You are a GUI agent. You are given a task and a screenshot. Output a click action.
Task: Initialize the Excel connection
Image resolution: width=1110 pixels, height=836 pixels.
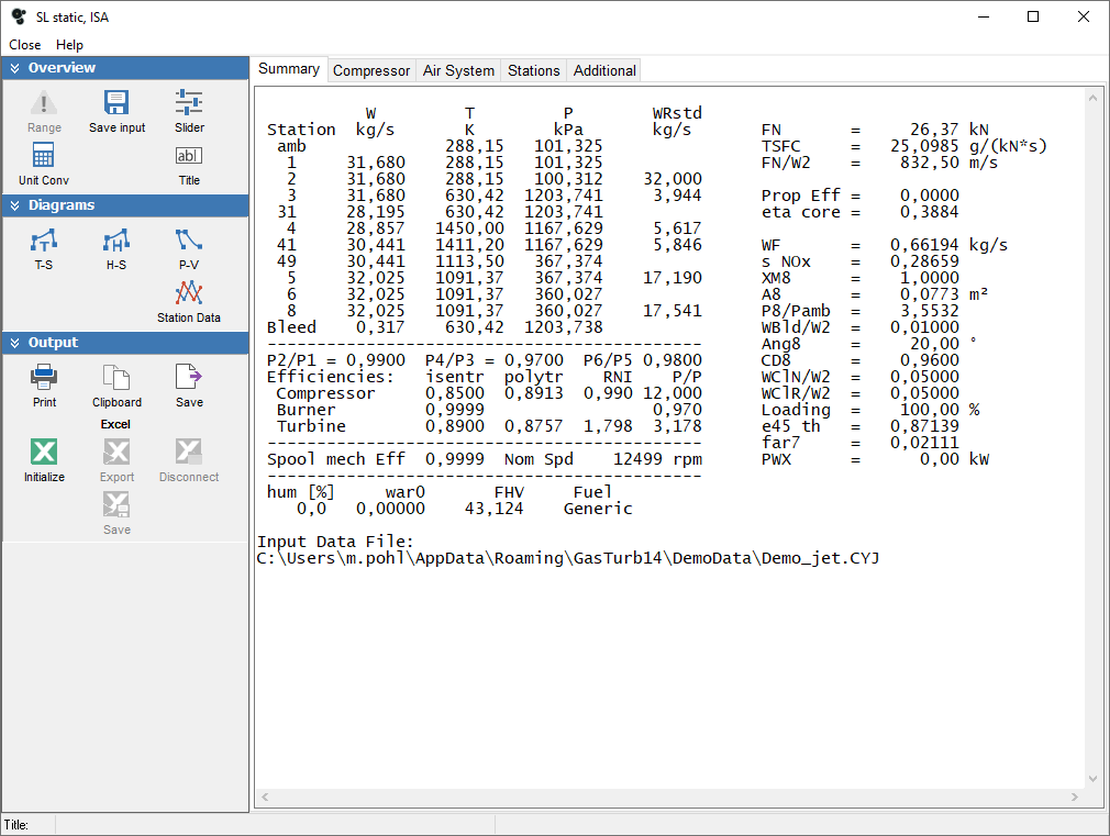pyautogui.click(x=44, y=453)
